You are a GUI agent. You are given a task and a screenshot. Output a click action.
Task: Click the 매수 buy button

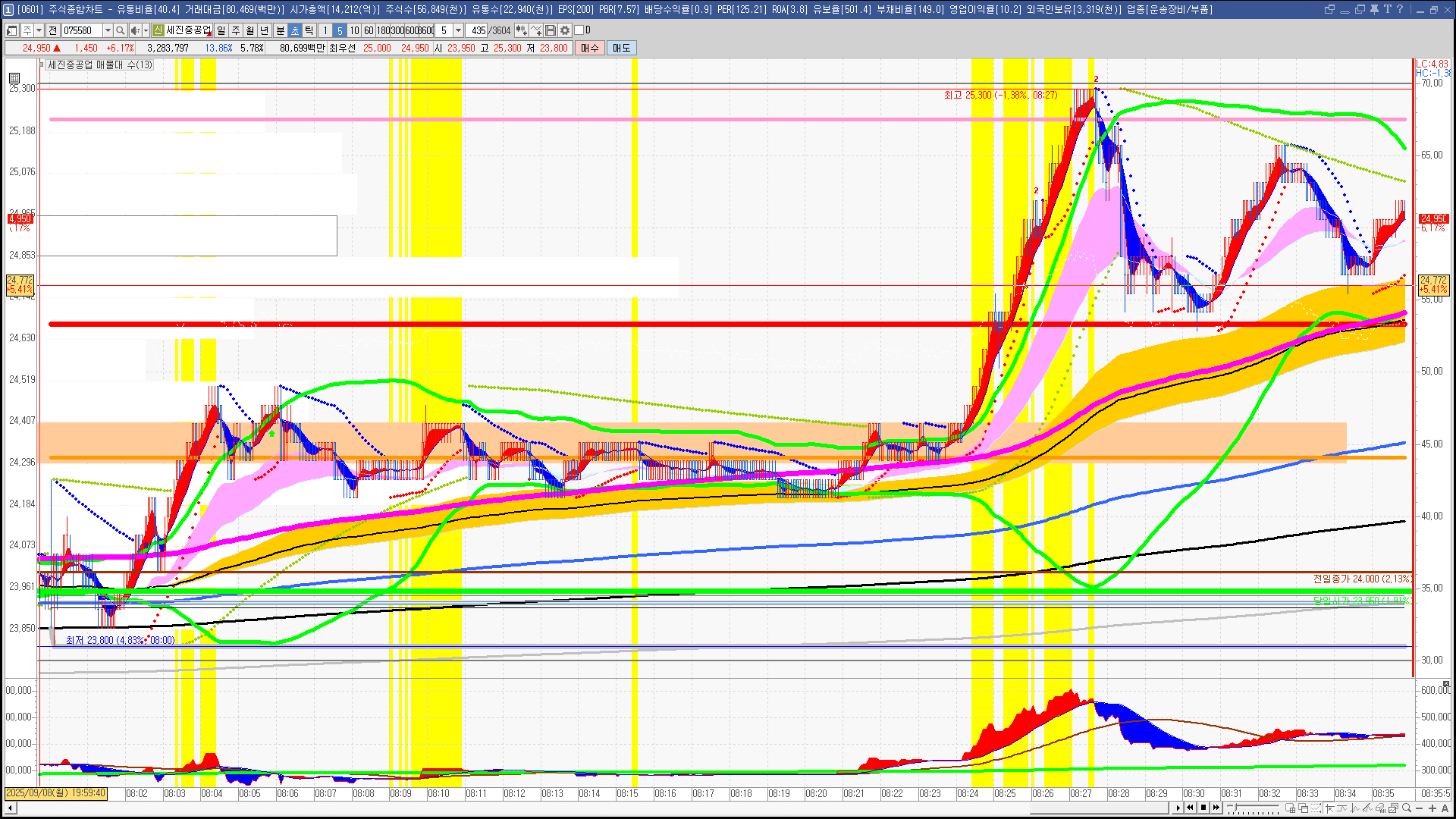tap(589, 48)
